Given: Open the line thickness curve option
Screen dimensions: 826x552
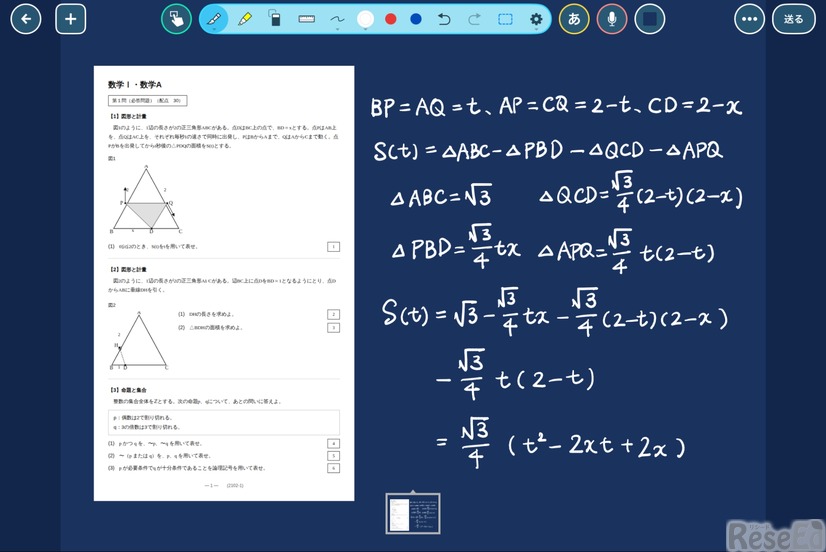Looking at the screenshot, I should click(337, 20).
